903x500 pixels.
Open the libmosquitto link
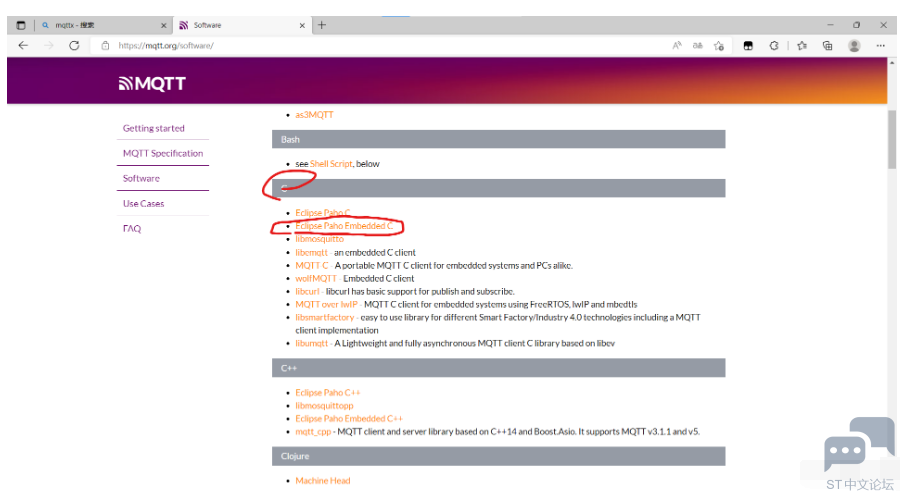pos(319,239)
